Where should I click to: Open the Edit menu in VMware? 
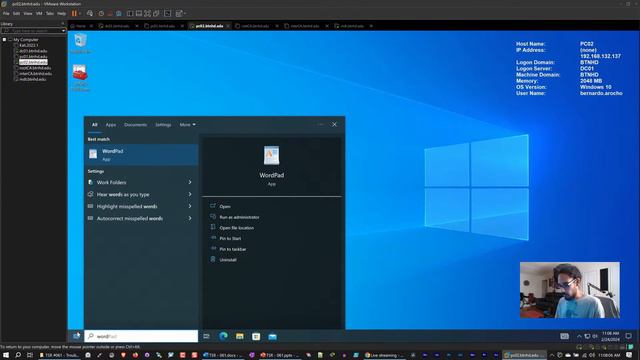(16, 13)
